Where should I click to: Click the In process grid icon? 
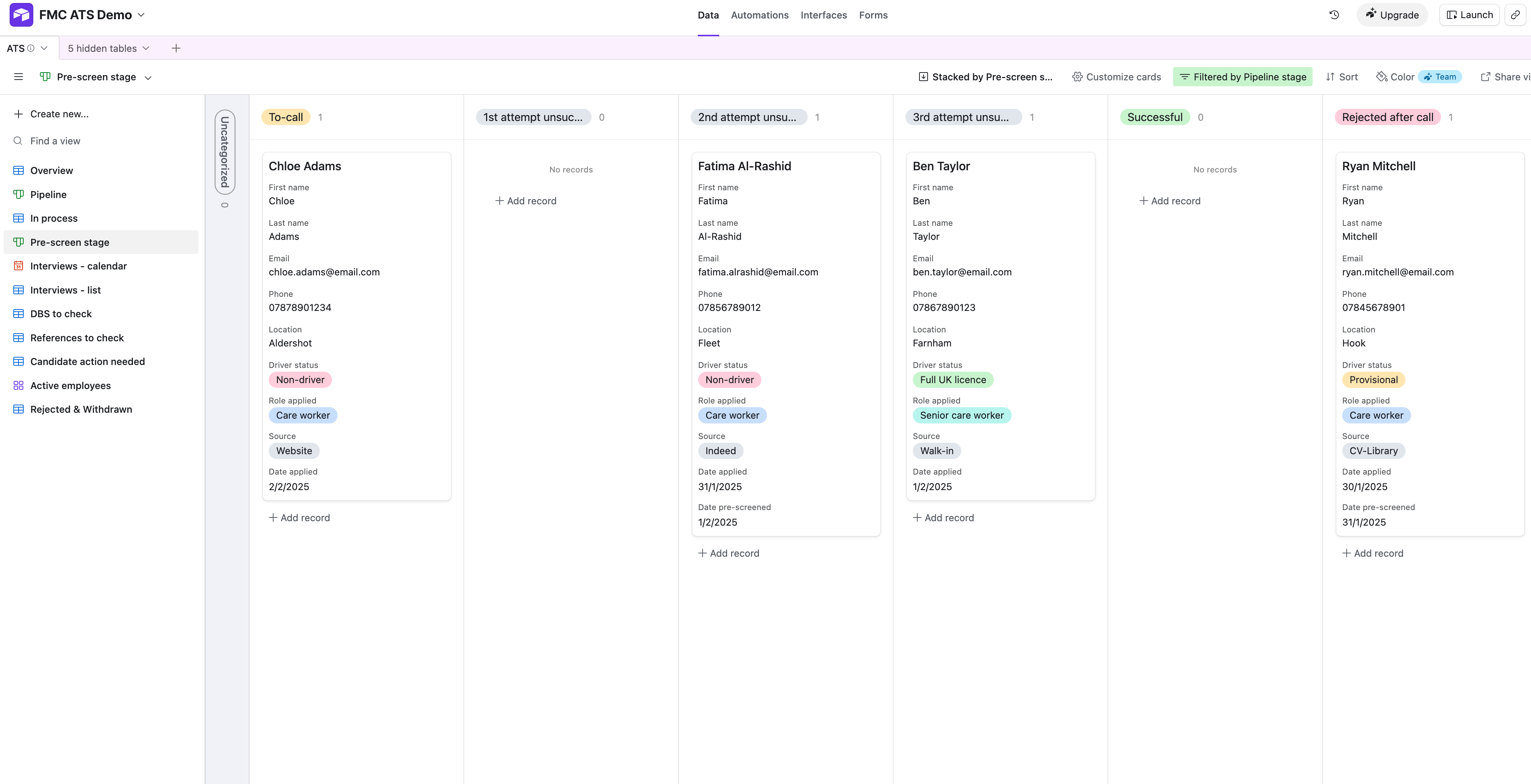coord(19,218)
